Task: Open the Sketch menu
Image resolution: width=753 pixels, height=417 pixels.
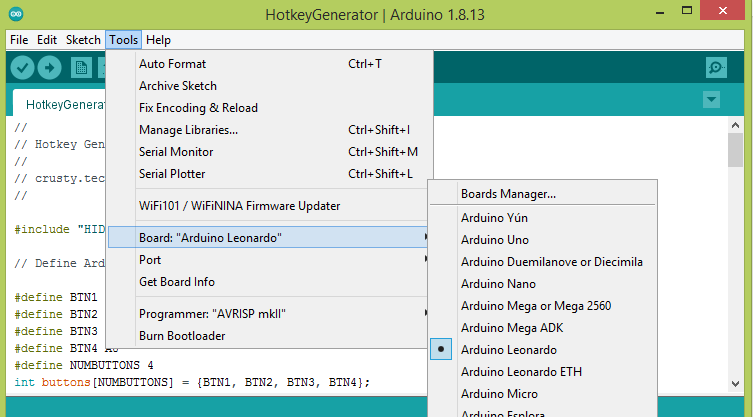Action: point(83,40)
